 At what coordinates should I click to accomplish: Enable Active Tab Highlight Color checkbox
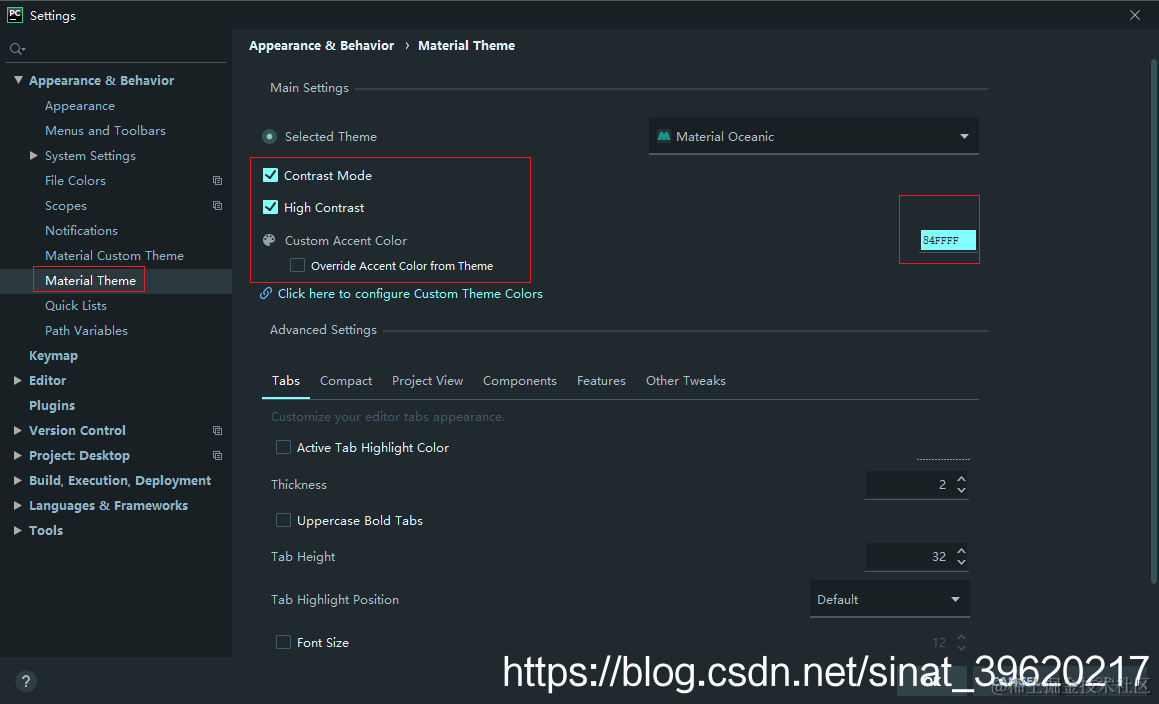[283, 447]
